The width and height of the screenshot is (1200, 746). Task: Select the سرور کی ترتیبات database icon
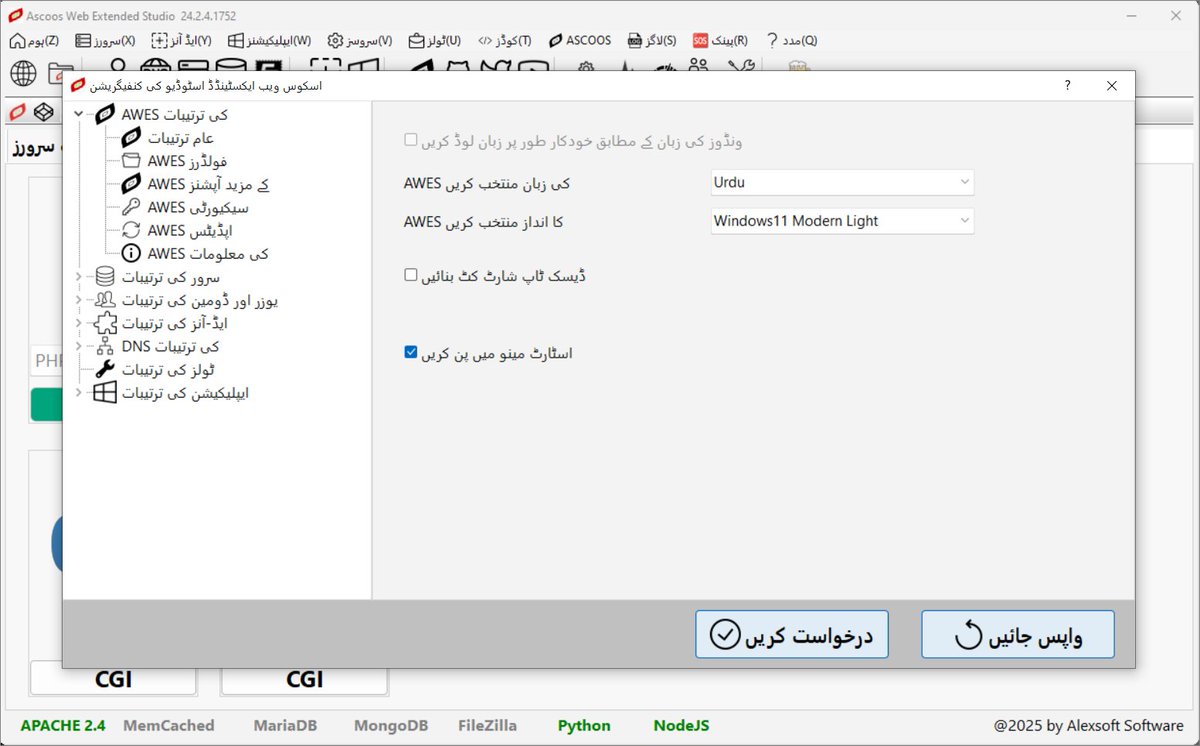coord(105,276)
